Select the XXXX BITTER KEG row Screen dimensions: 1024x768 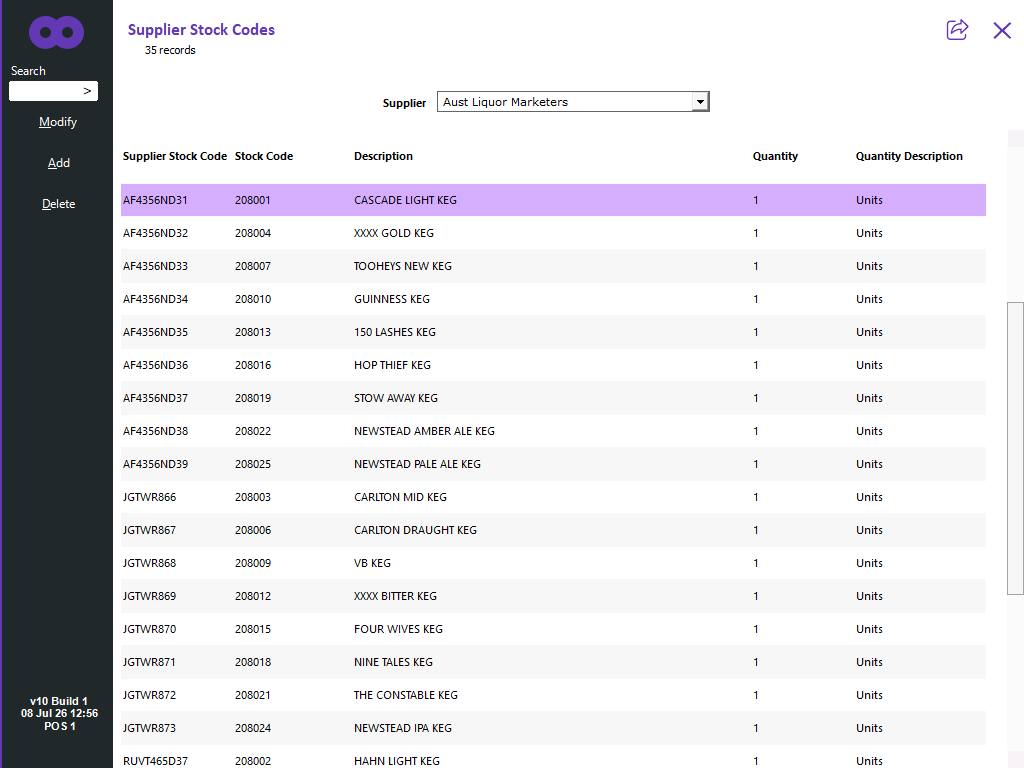[x=553, y=596]
